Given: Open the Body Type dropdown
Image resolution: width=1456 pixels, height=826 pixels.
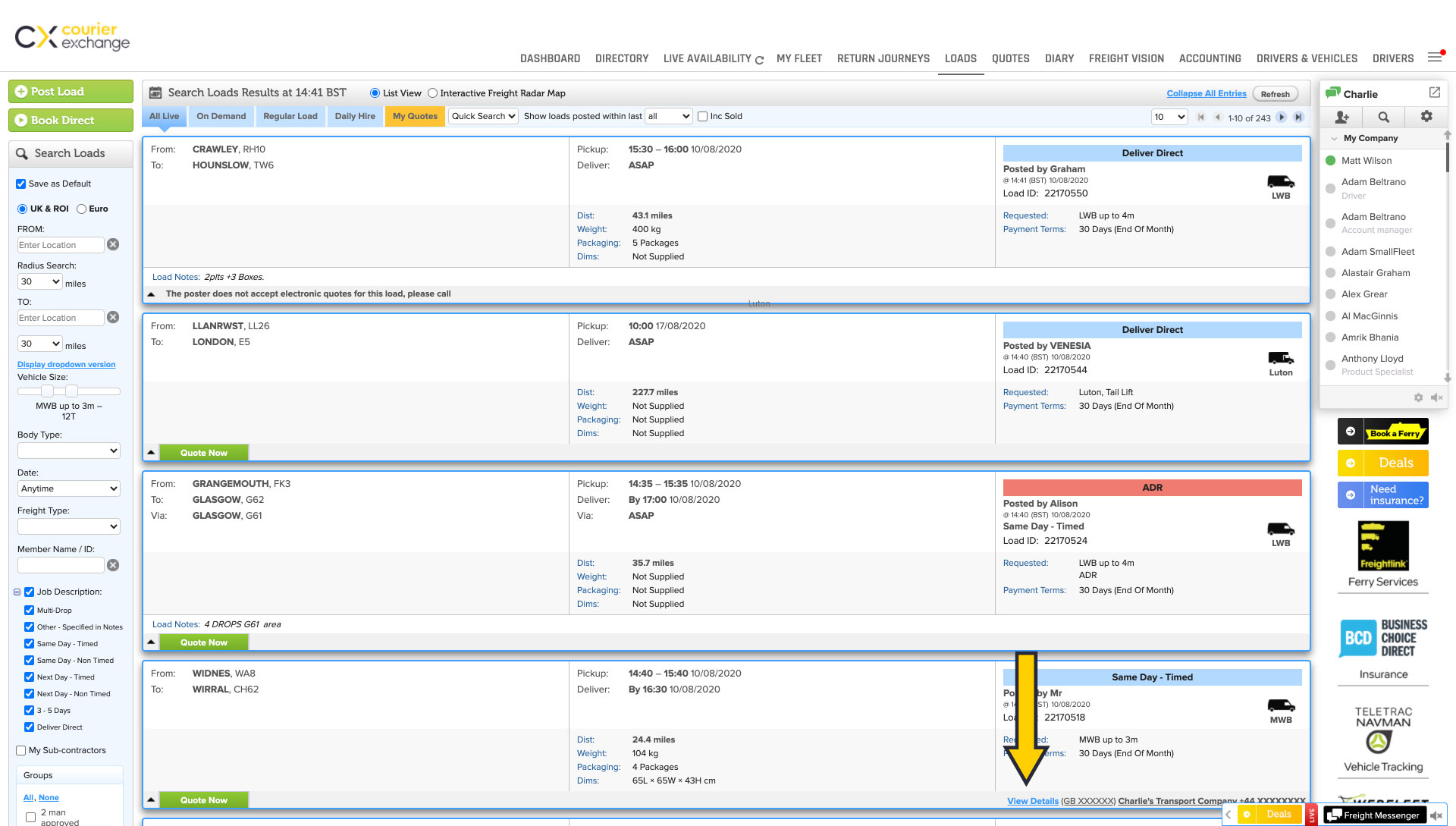Looking at the screenshot, I should (69, 451).
